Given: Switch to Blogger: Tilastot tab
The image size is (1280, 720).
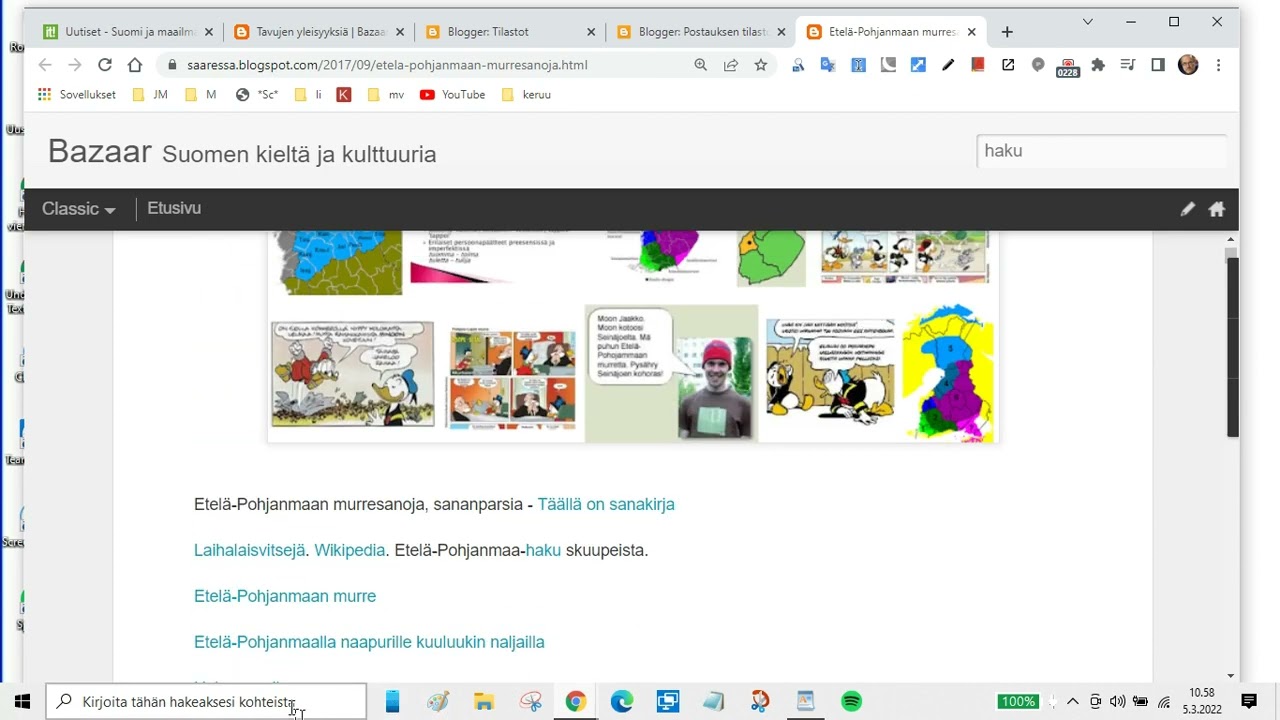Looking at the screenshot, I should [x=508, y=32].
